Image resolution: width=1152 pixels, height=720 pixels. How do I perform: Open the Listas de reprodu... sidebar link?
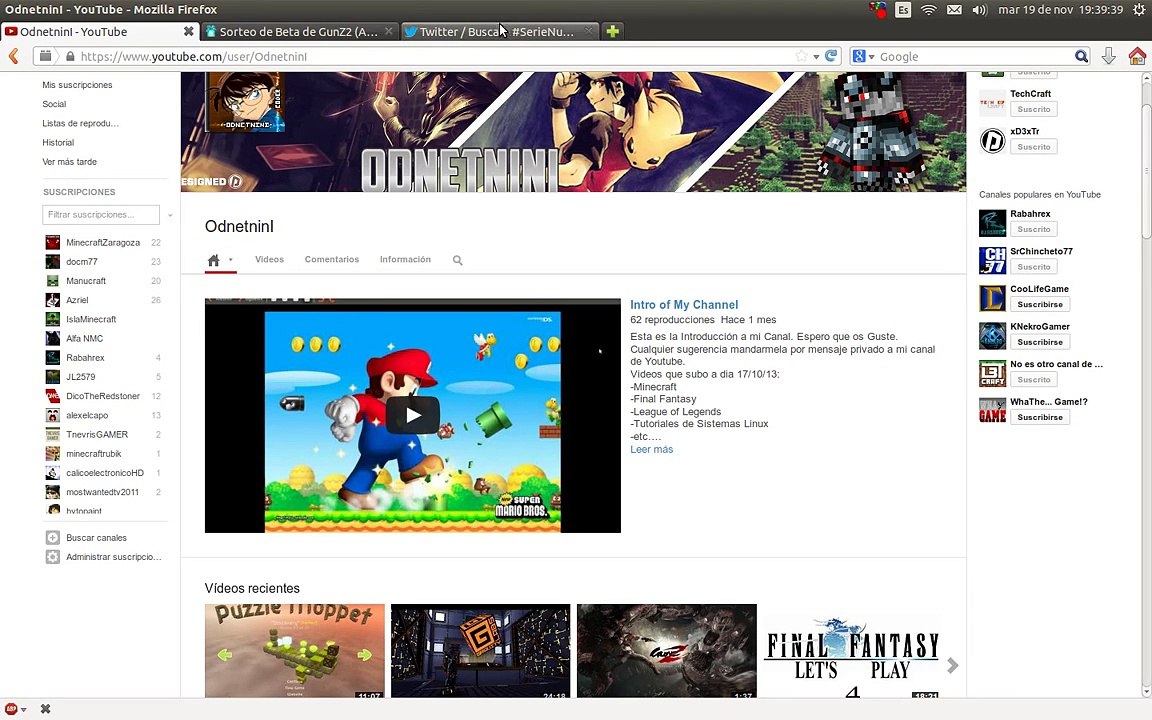pyautogui.click(x=80, y=123)
